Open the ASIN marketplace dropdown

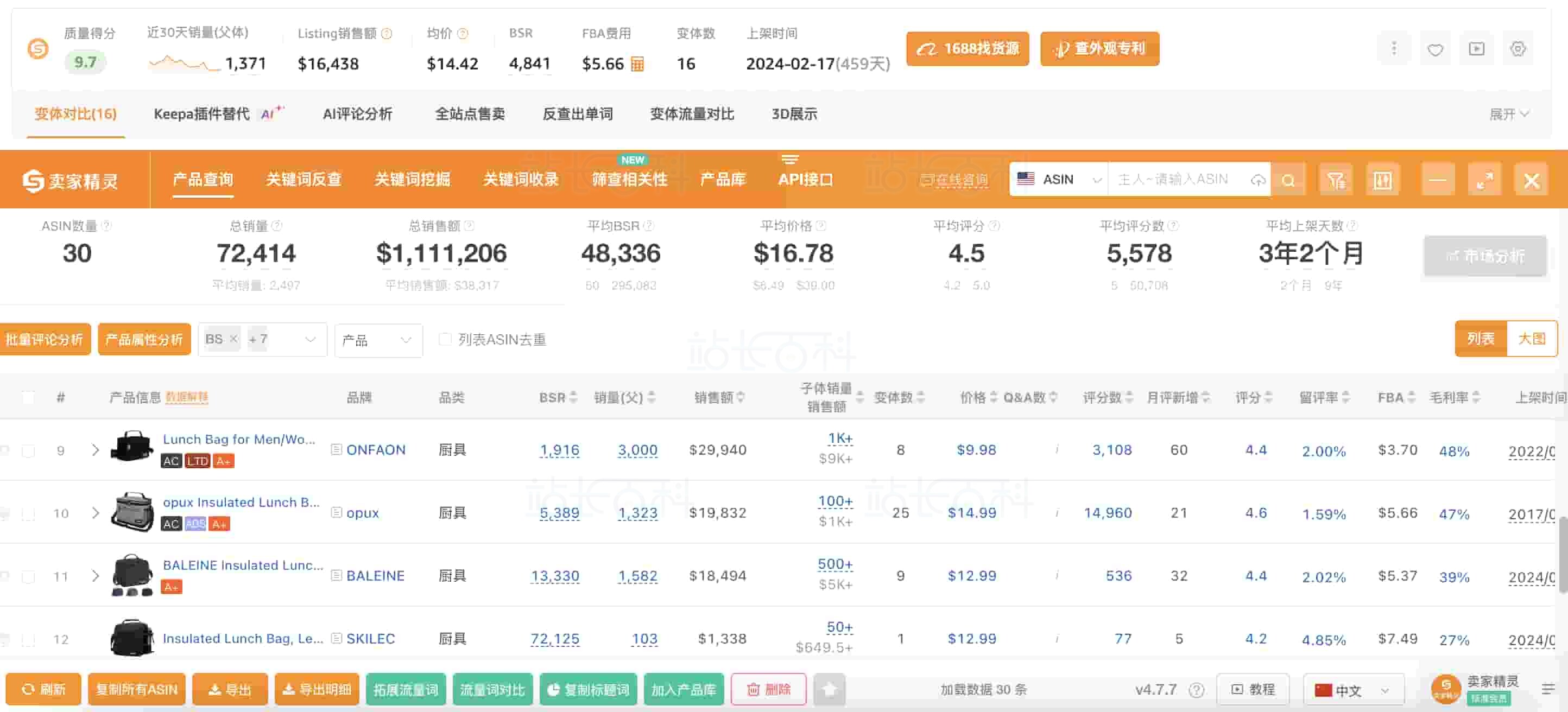pyautogui.click(x=1059, y=180)
